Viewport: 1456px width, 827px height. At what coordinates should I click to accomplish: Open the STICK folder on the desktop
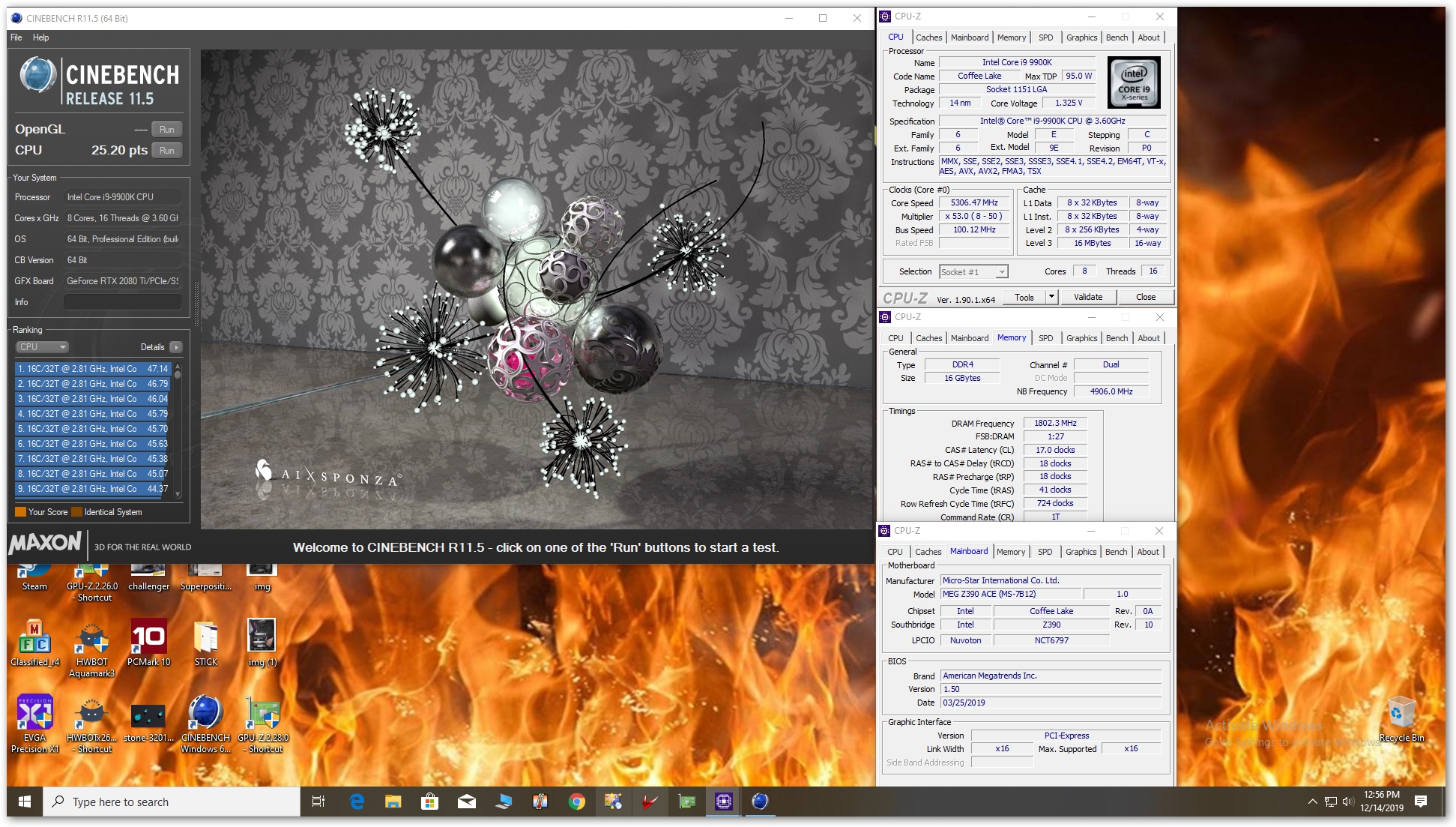click(x=206, y=643)
